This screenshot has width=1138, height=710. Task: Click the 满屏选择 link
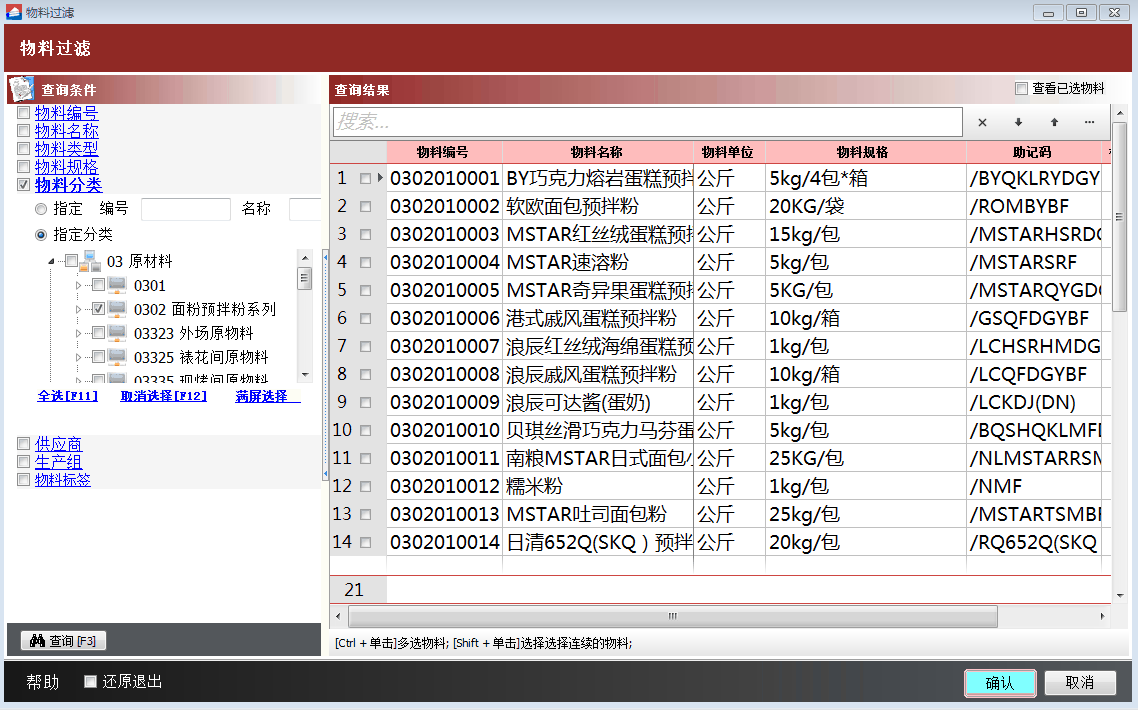pyautogui.click(x=262, y=396)
